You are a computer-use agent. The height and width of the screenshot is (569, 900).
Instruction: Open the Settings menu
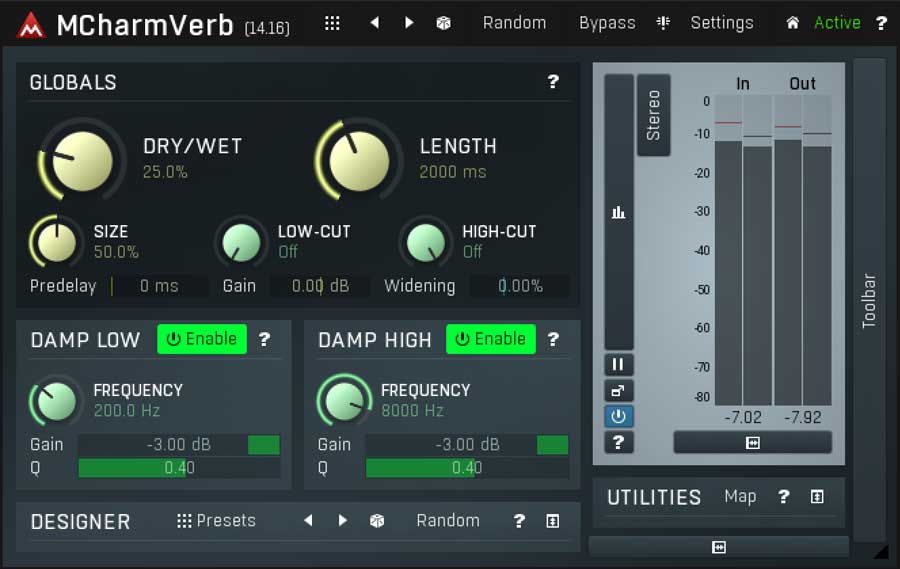click(x=722, y=23)
